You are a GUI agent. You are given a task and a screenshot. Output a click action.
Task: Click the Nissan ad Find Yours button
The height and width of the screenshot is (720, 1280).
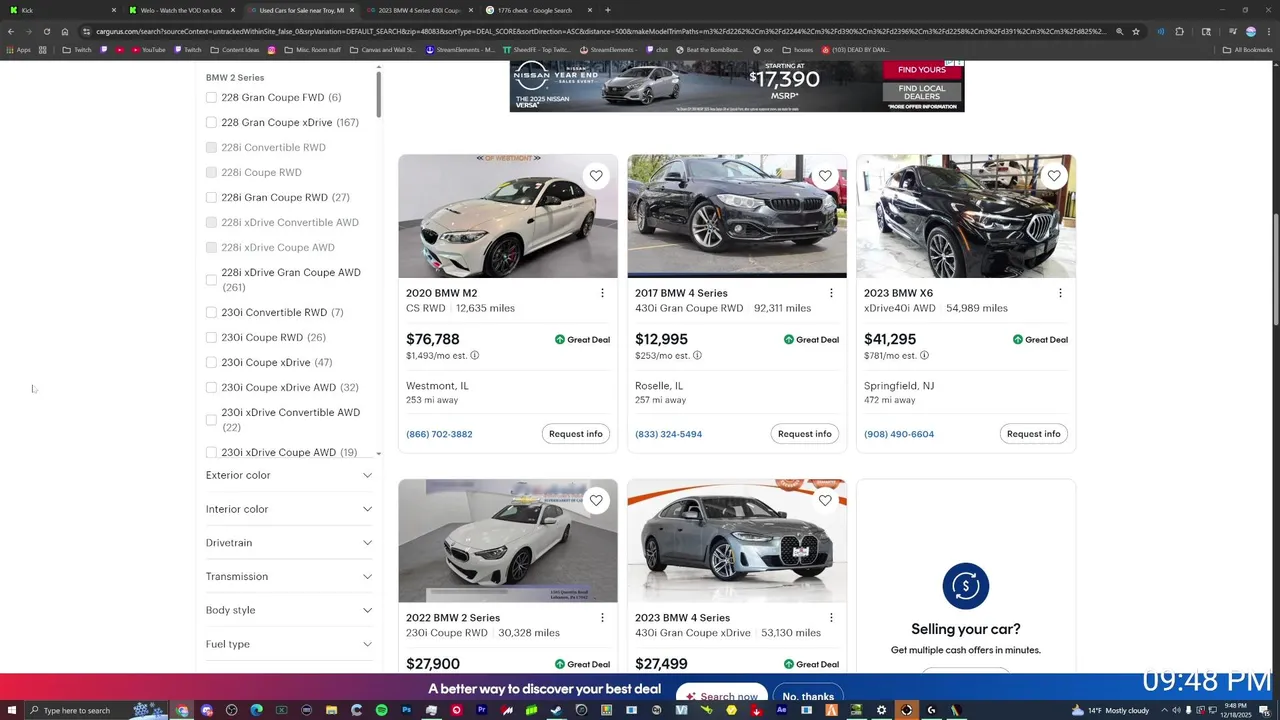click(x=922, y=69)
